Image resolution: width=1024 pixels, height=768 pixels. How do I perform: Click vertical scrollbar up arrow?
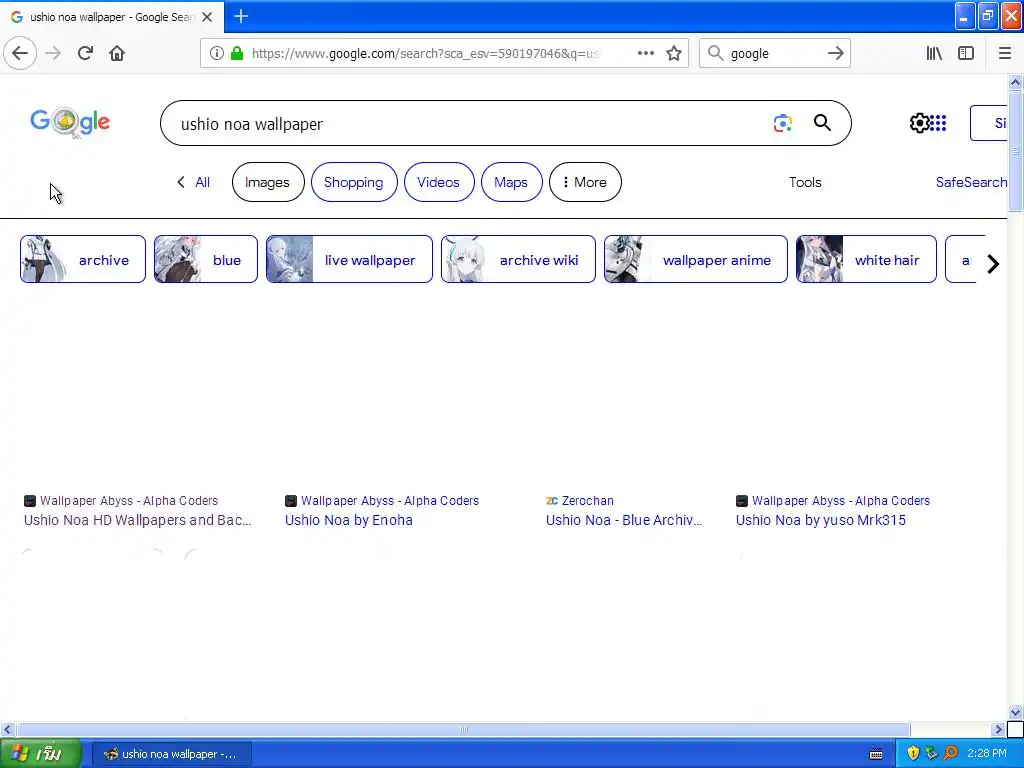pyautogui.click(x=1015, y=82)
